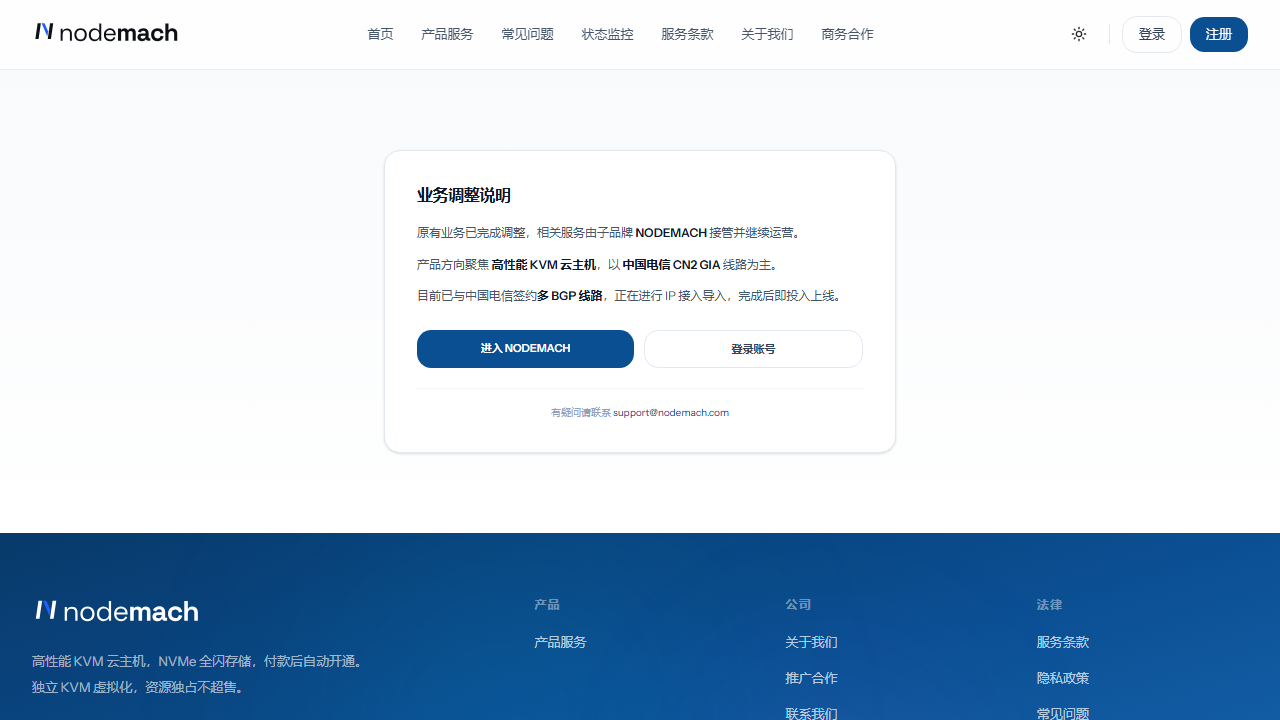Click the 高性能 KVM 云主机 bold text in the notice
This screenshot has width=1280, height=720.
click(544, 265)
